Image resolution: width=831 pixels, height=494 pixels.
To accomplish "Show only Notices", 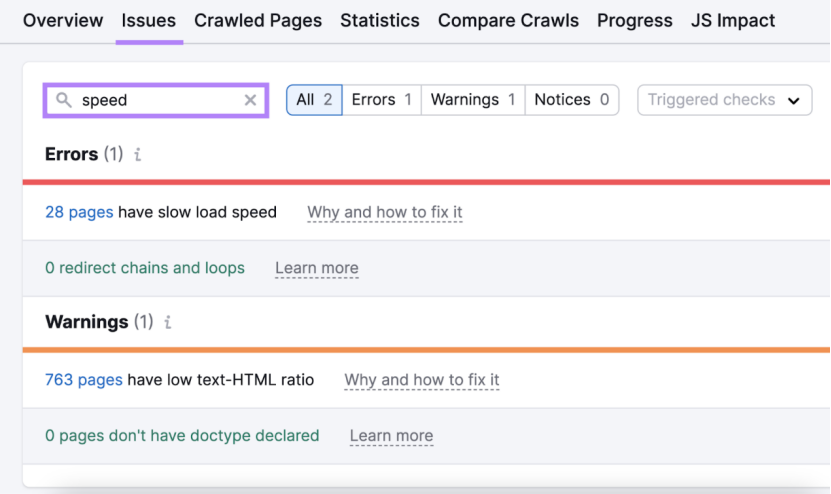I will [x=571, y=100].
